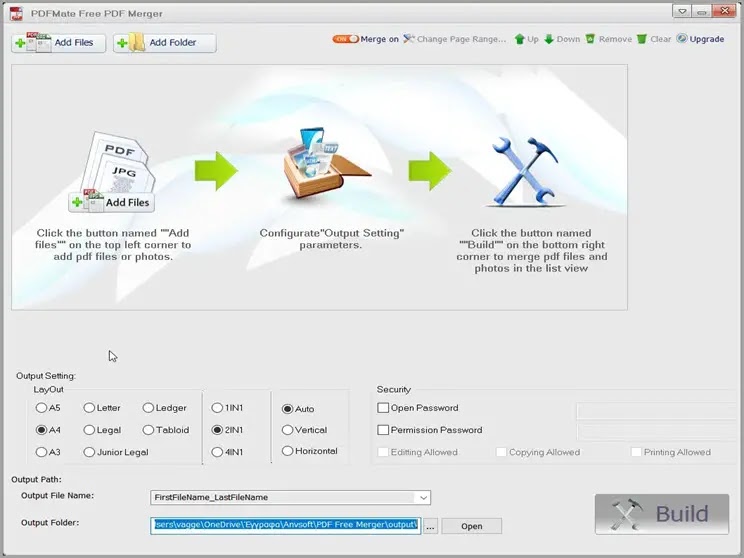The image size is (744, 558).
Task: Click the Remove trash icon
Action: click(x=590, y=39)
